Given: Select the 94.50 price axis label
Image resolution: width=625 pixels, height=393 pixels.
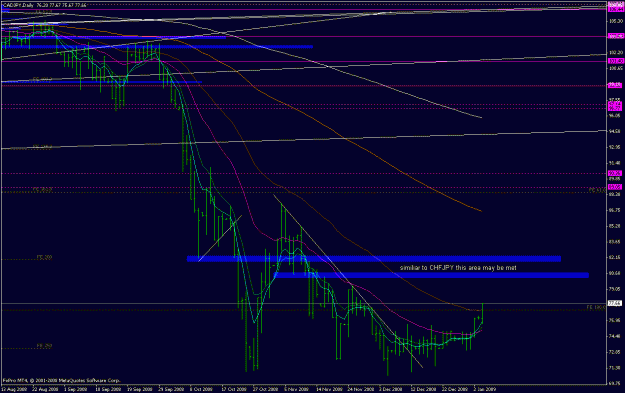Looking at the screenshot, I should pyautogui.click(x=615, y=131).
